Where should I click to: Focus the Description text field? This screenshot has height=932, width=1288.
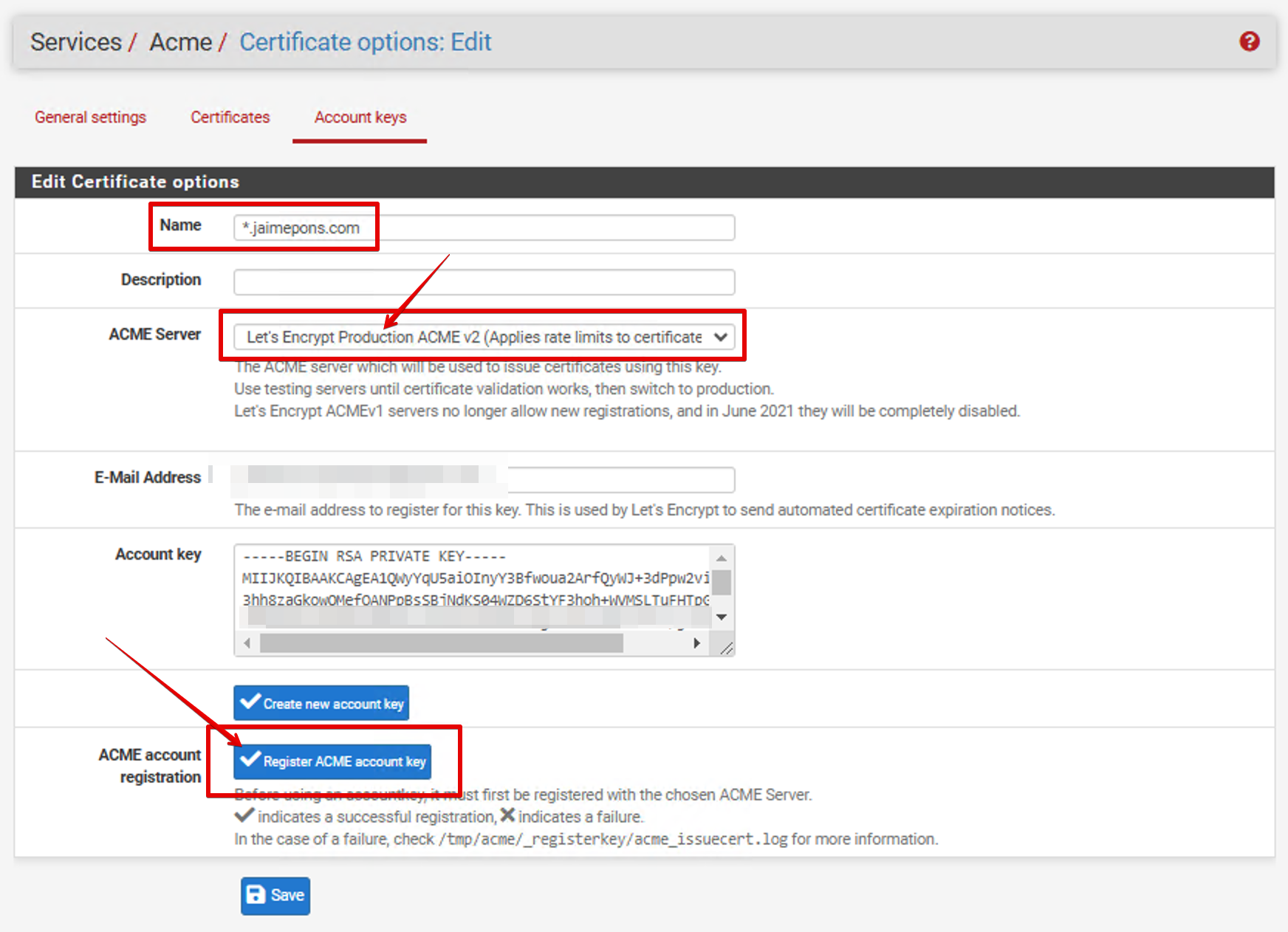(484, 282)
